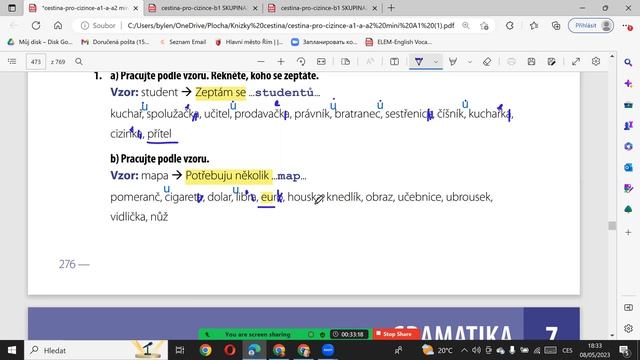Screen dimensions: 640x360
Task: Click the Hledat taskbar search box
Action: (x=96, y=350)
